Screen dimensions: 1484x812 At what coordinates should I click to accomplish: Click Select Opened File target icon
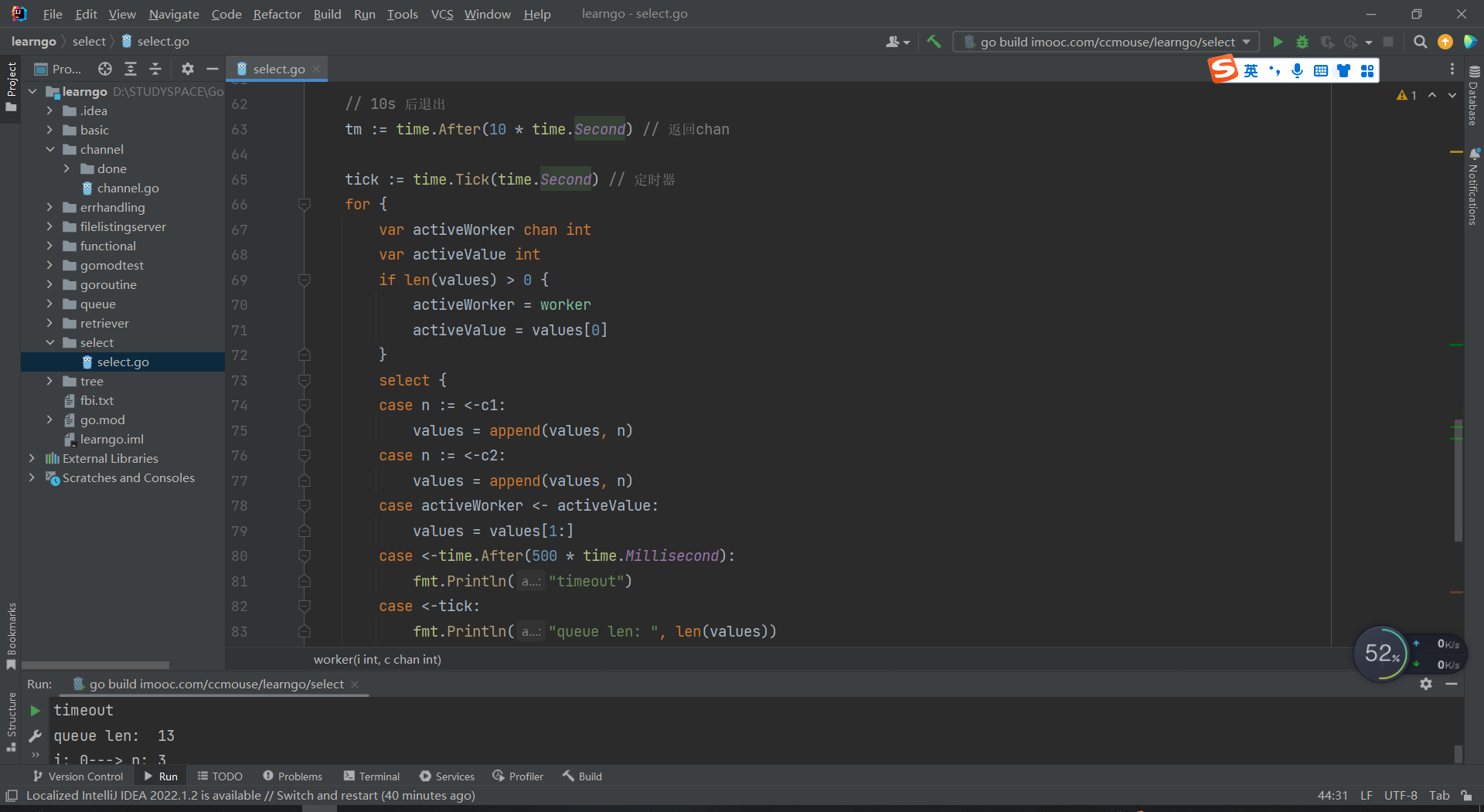click(x=105, y=69)
